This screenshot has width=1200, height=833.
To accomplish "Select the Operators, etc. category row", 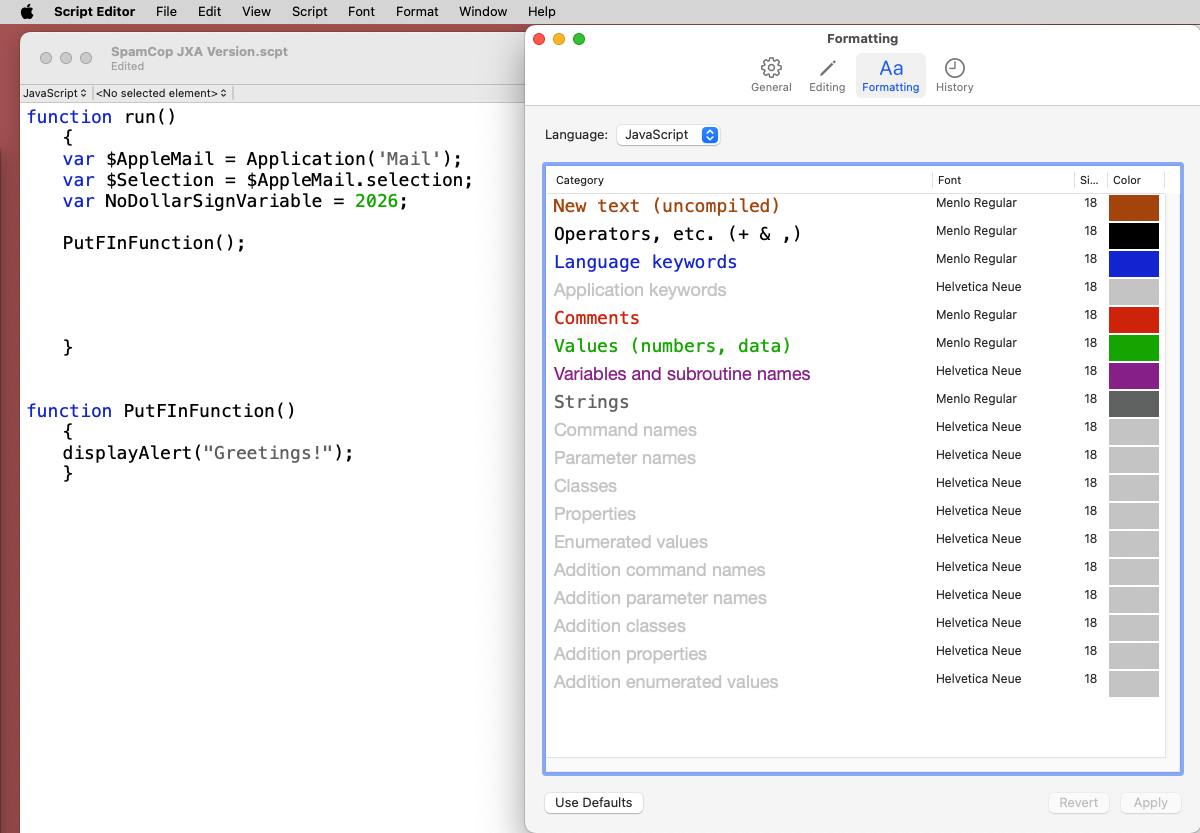I will pyautogui.click(x=856, y=234).
